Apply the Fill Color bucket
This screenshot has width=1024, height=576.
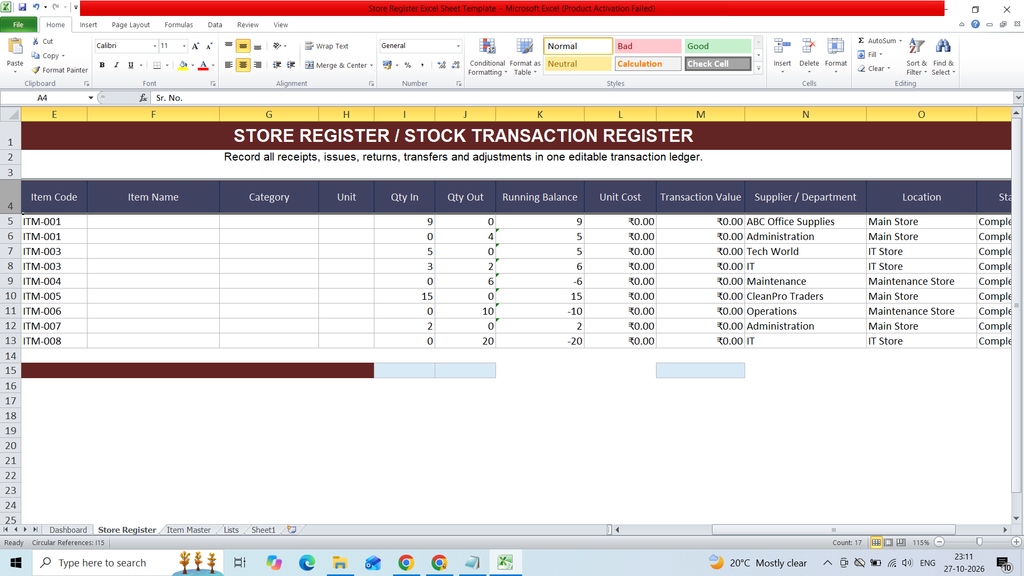pyautogui.click(x=183, y=65)
